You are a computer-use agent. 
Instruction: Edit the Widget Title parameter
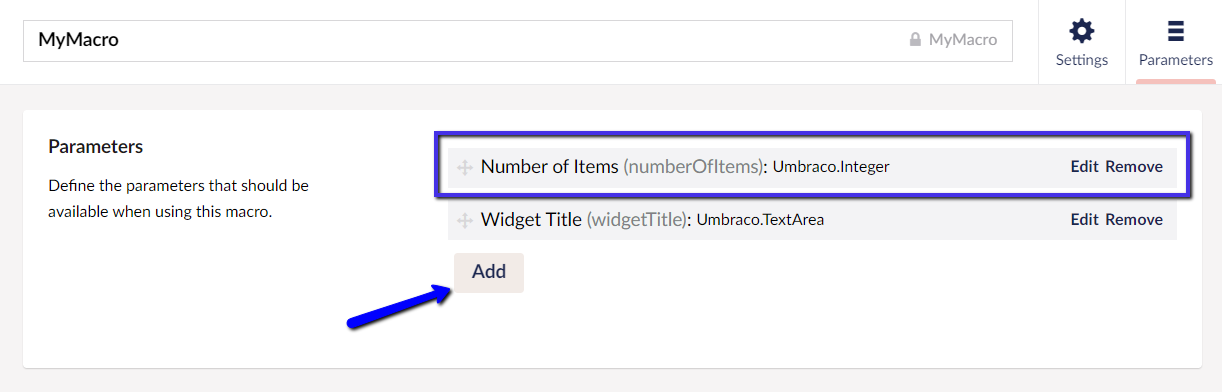[x=1084, y=219]
